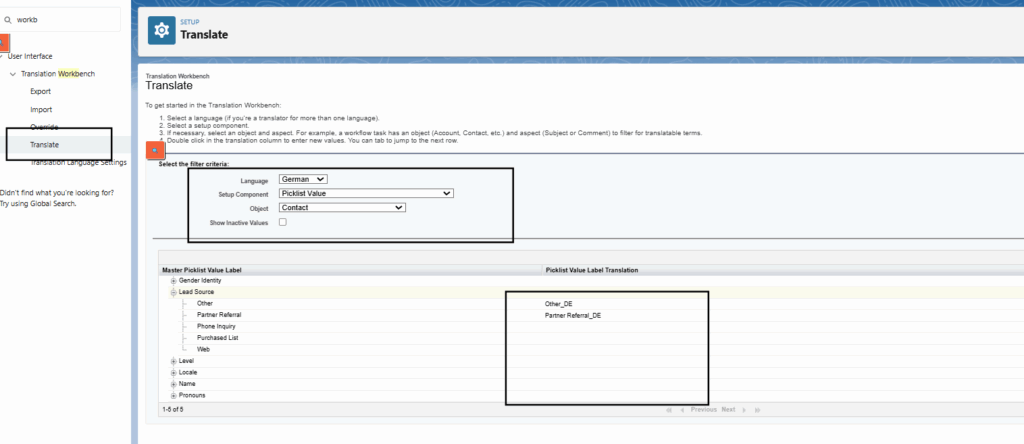Screen dimensions: 1024x444
Task: Open the Override sidebar item
Action: pos(44,127)
